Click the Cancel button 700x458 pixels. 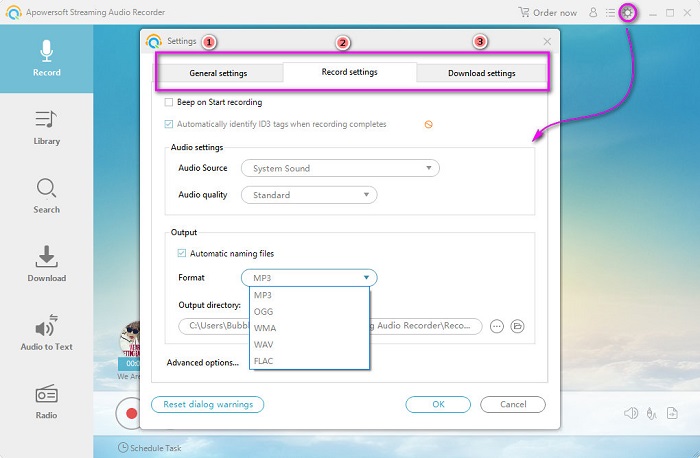pos(513,404)
